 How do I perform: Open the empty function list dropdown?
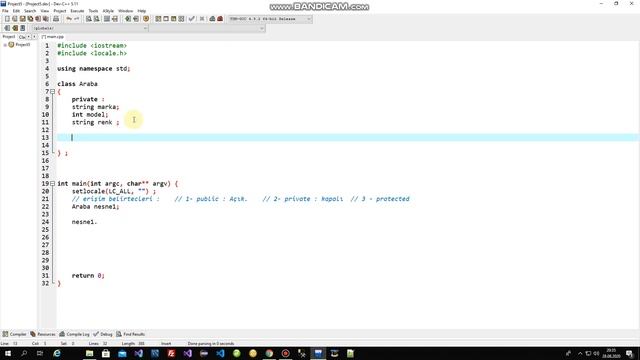point(262,28)
